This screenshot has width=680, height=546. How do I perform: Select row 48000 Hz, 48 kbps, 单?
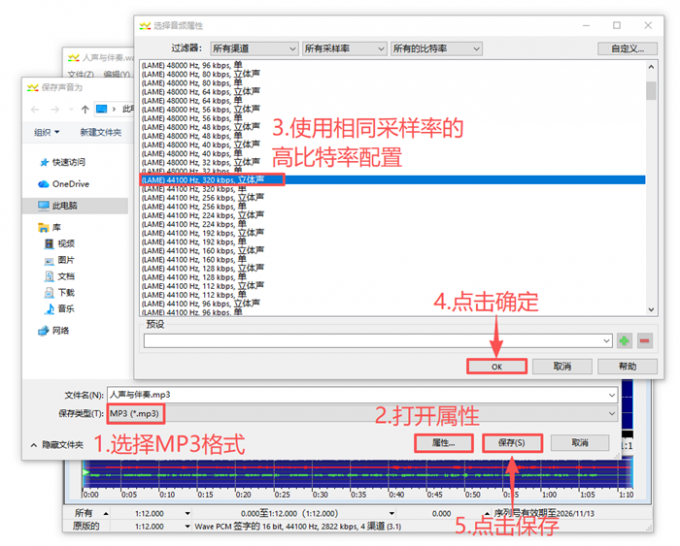[x=393, y=136]
